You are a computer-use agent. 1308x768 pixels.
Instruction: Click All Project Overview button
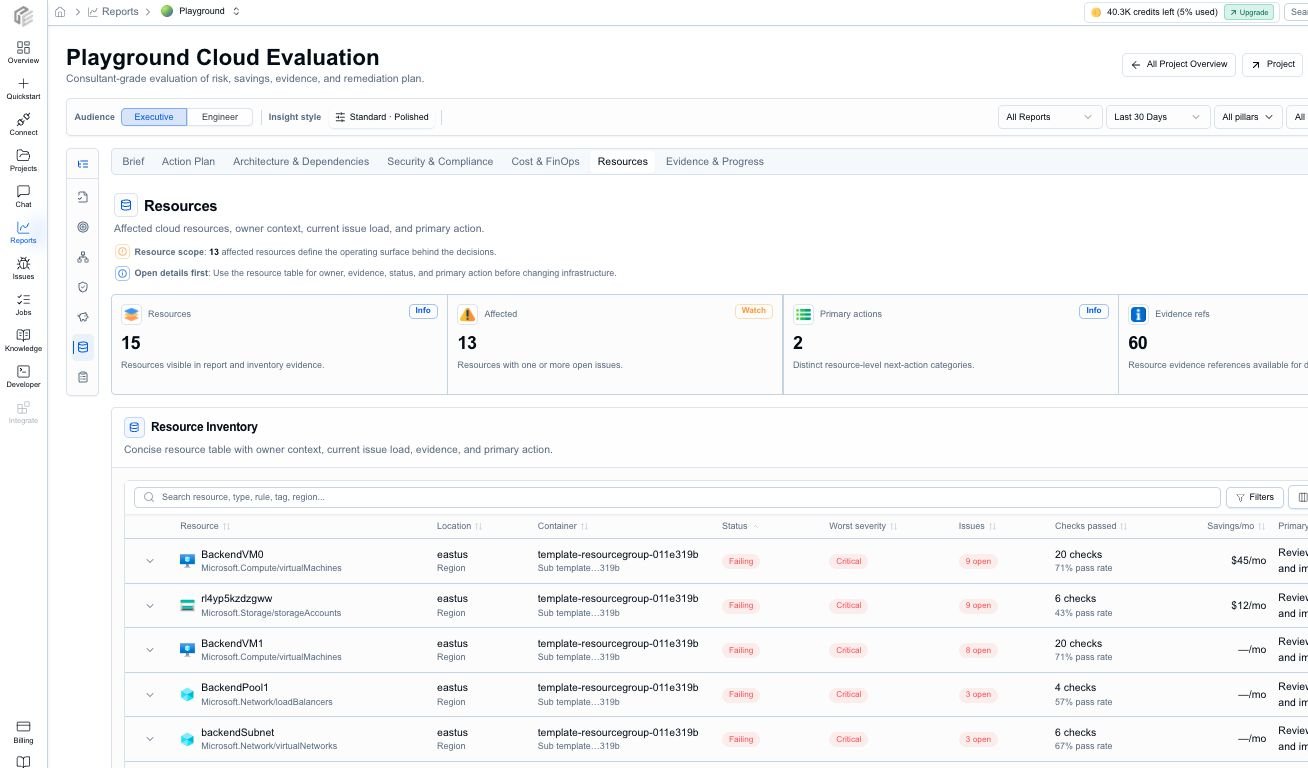tap(1179, 64)
